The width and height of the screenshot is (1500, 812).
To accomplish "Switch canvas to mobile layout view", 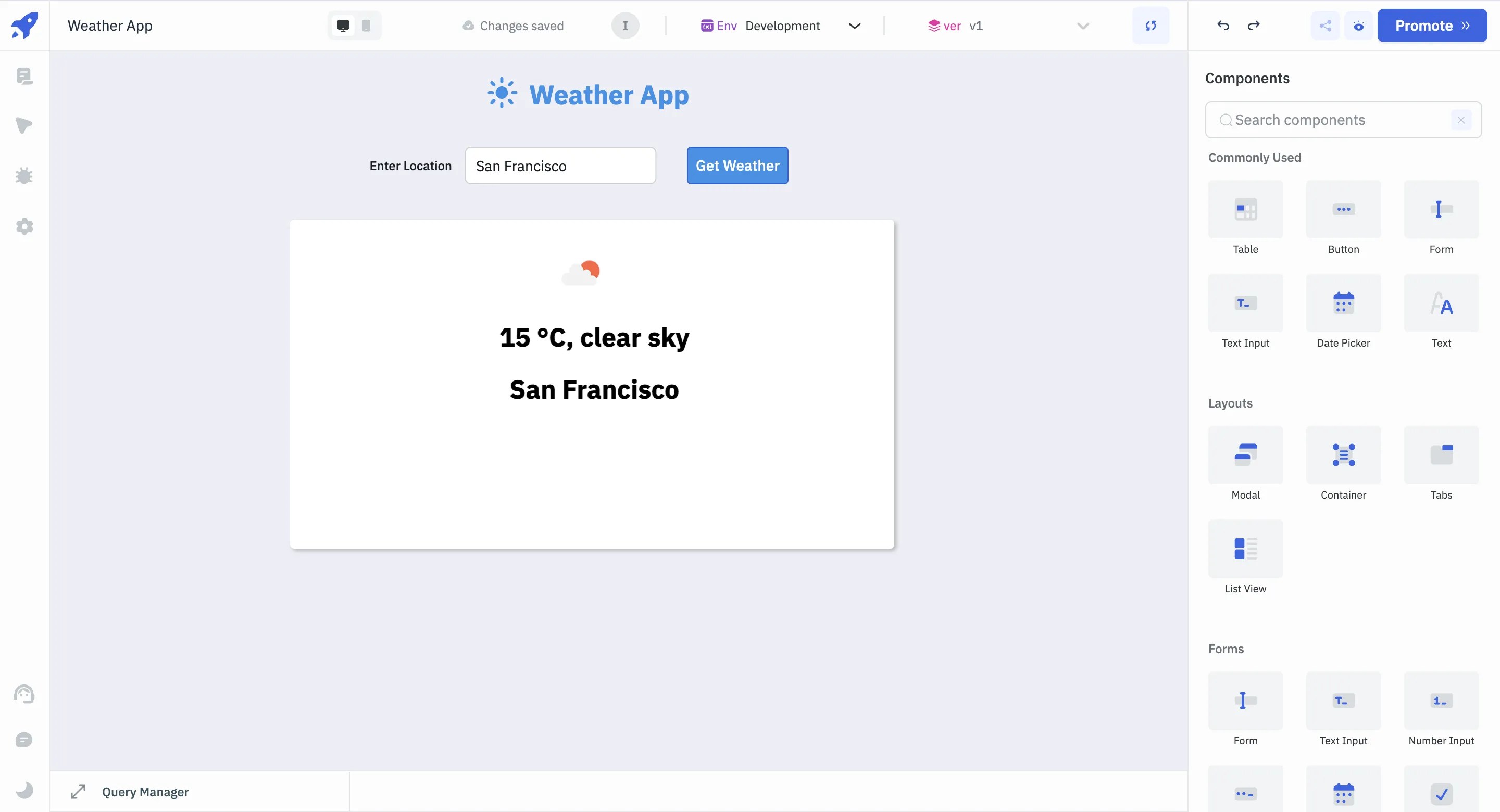I will click(366, 26).
